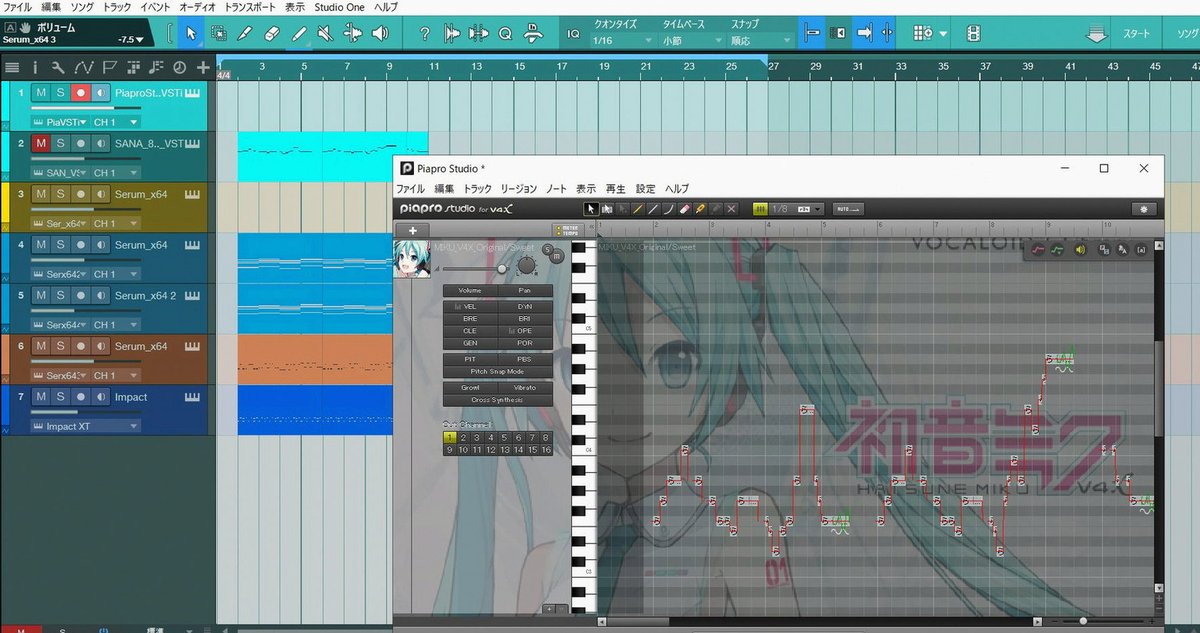1200x633 pixels.
Task: Toggle the Autoscroll arrow button in toolbar
Action: tap(864, 33)
